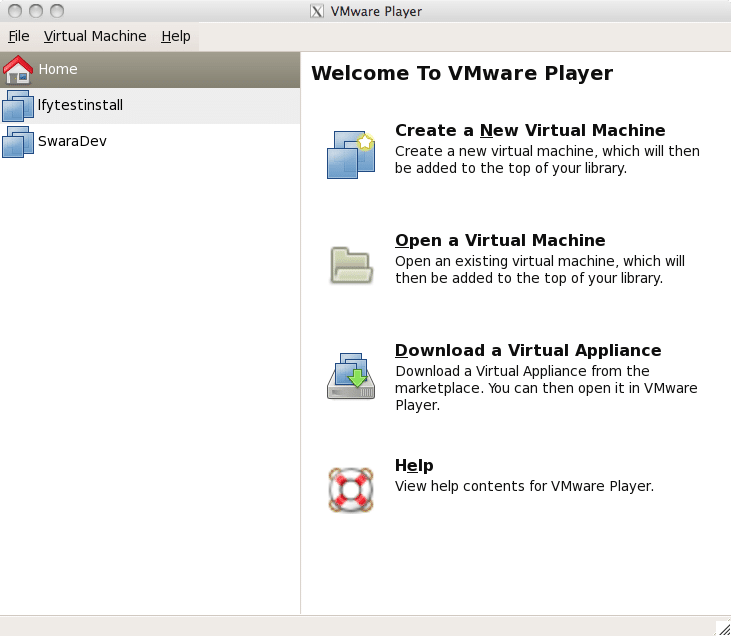The width and height of the screenshot is (731, 636).
Task: Click the SwaraDev virtual machine icon
Action: coord(18,142)
